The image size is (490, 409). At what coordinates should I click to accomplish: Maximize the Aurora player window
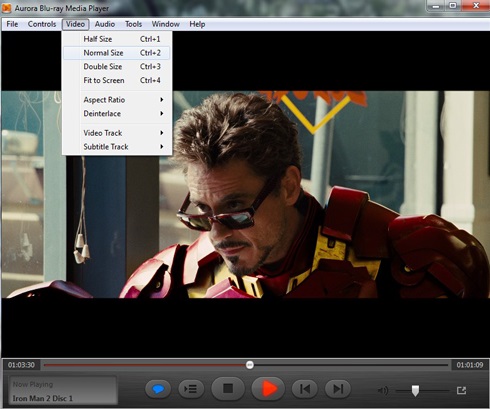click(x=453, y=6)
